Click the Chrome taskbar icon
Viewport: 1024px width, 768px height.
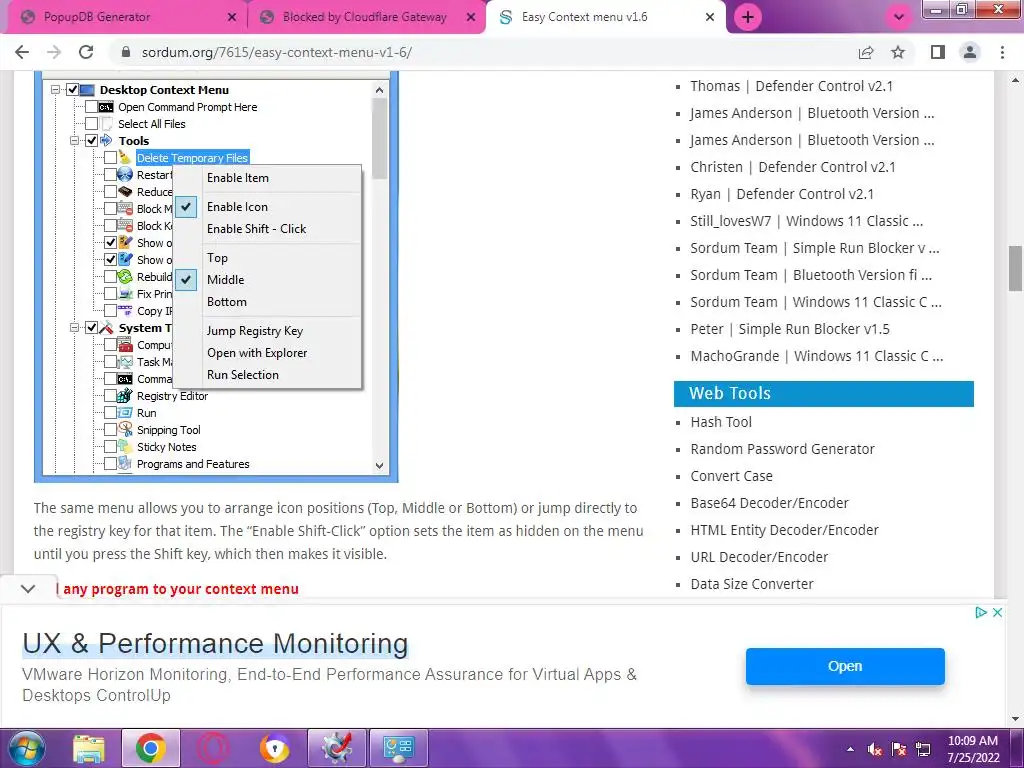click(151, 748)
